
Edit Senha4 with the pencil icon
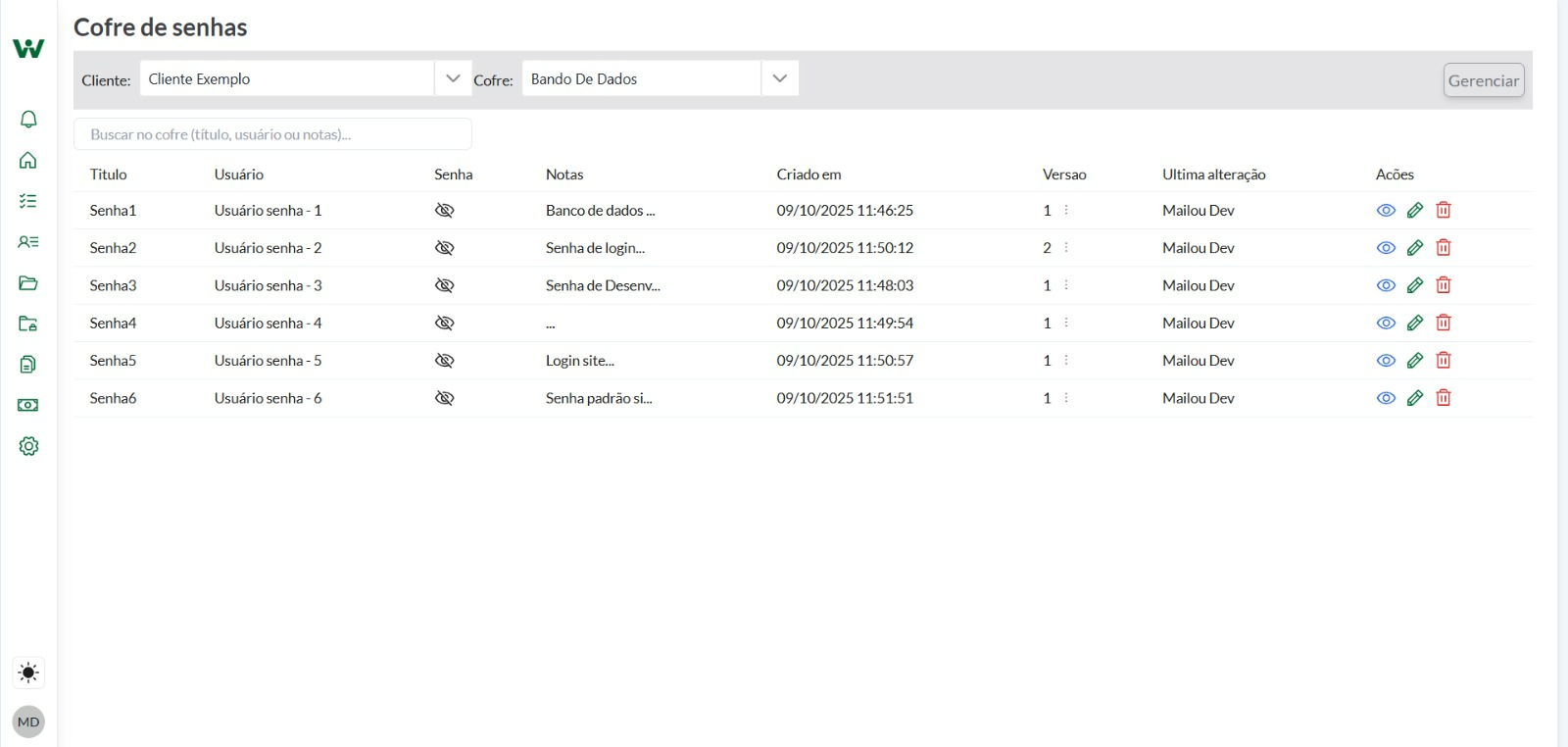(x=1415, y=323)
